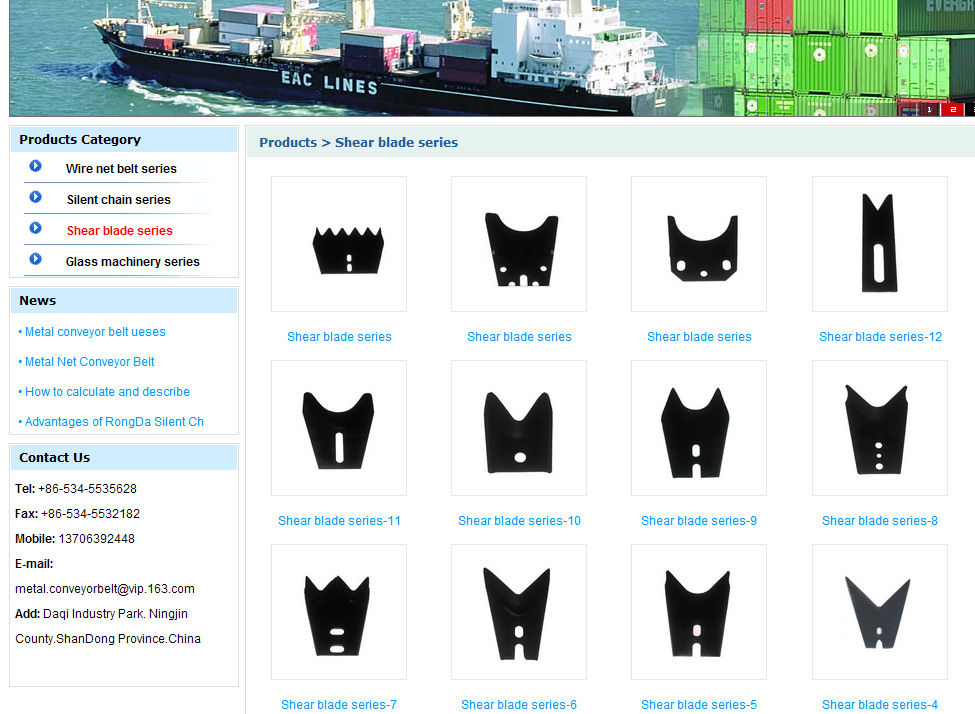Read the How to calculate and describe article

[x=107, y=392]
